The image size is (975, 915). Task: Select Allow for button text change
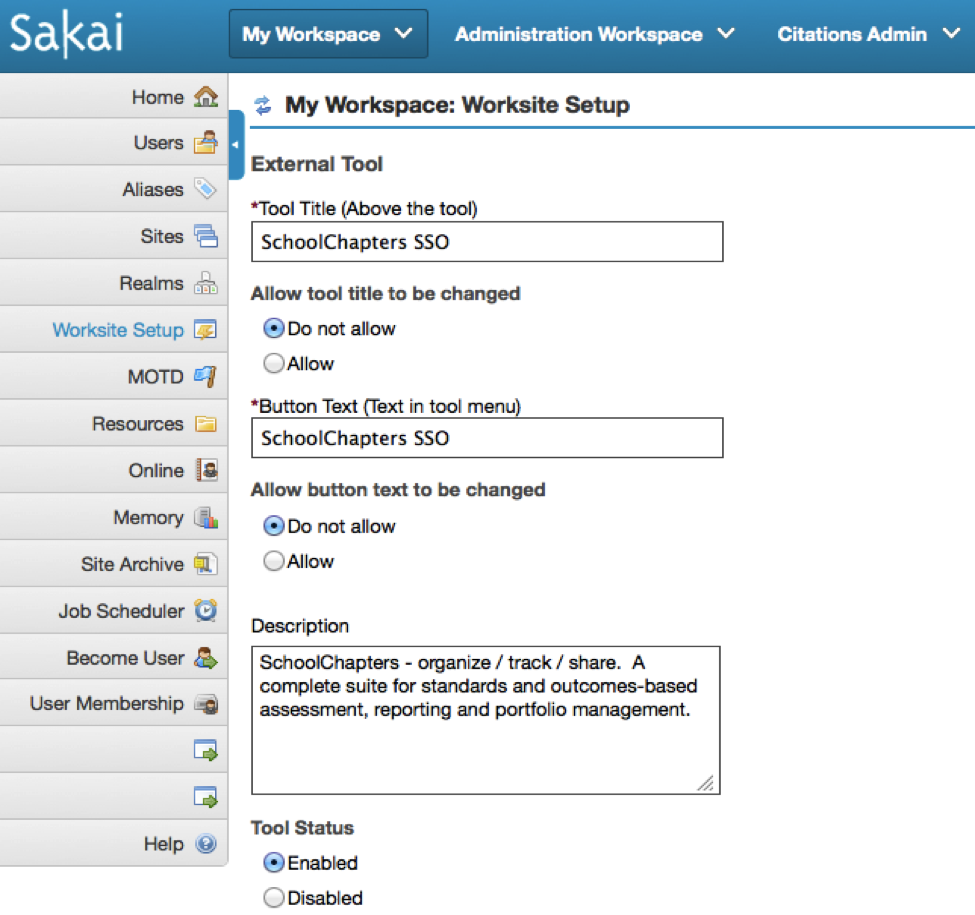[x=274, y=561]
